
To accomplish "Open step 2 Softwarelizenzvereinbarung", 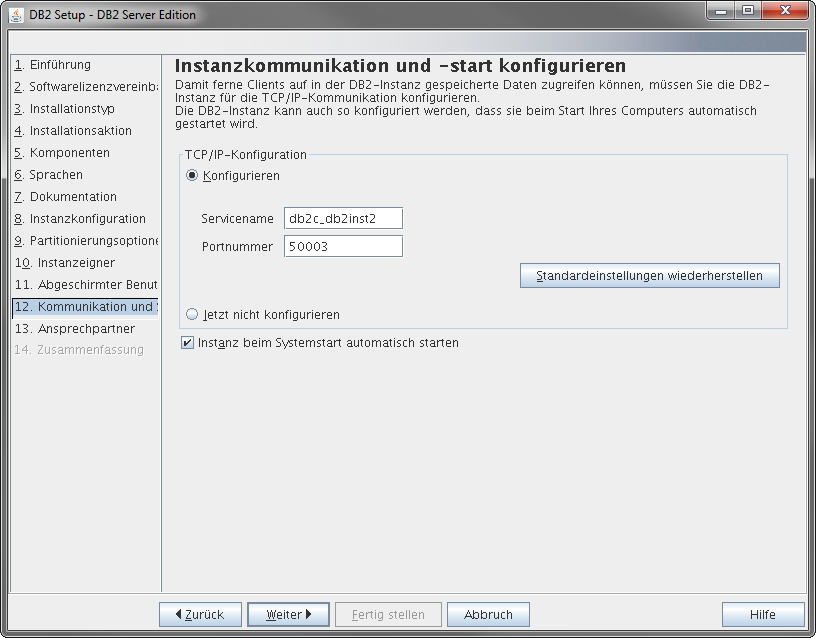I will click(86, 87).
